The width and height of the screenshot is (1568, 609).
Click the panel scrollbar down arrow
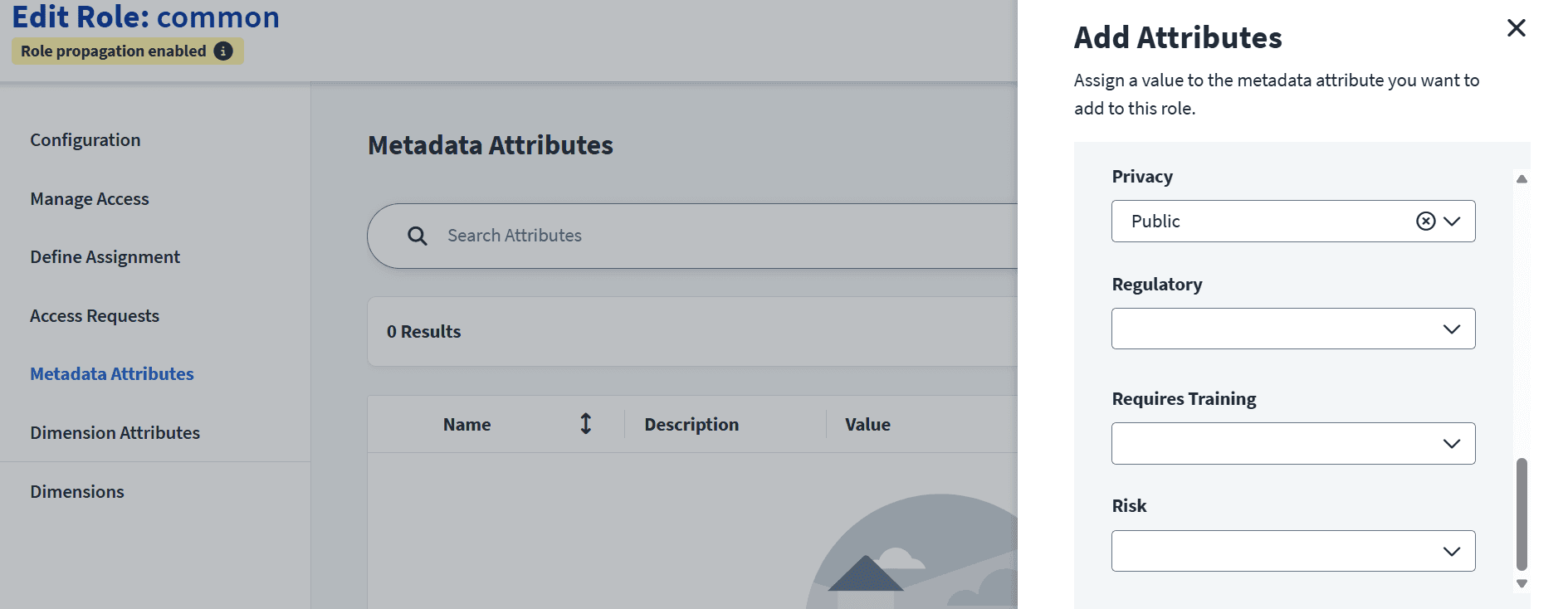1522,583
